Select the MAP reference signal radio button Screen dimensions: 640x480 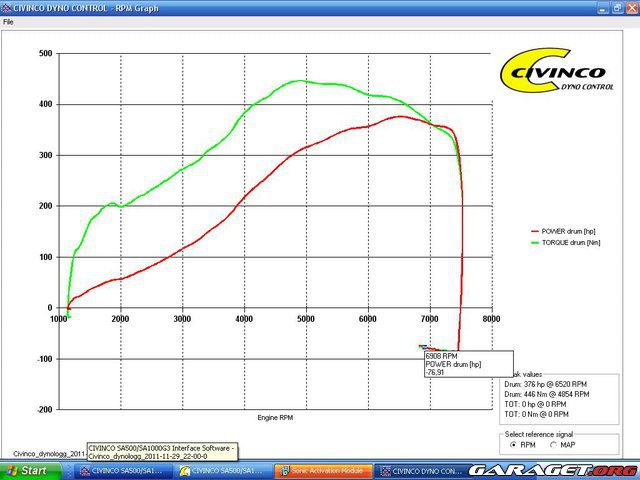point(554,443)
